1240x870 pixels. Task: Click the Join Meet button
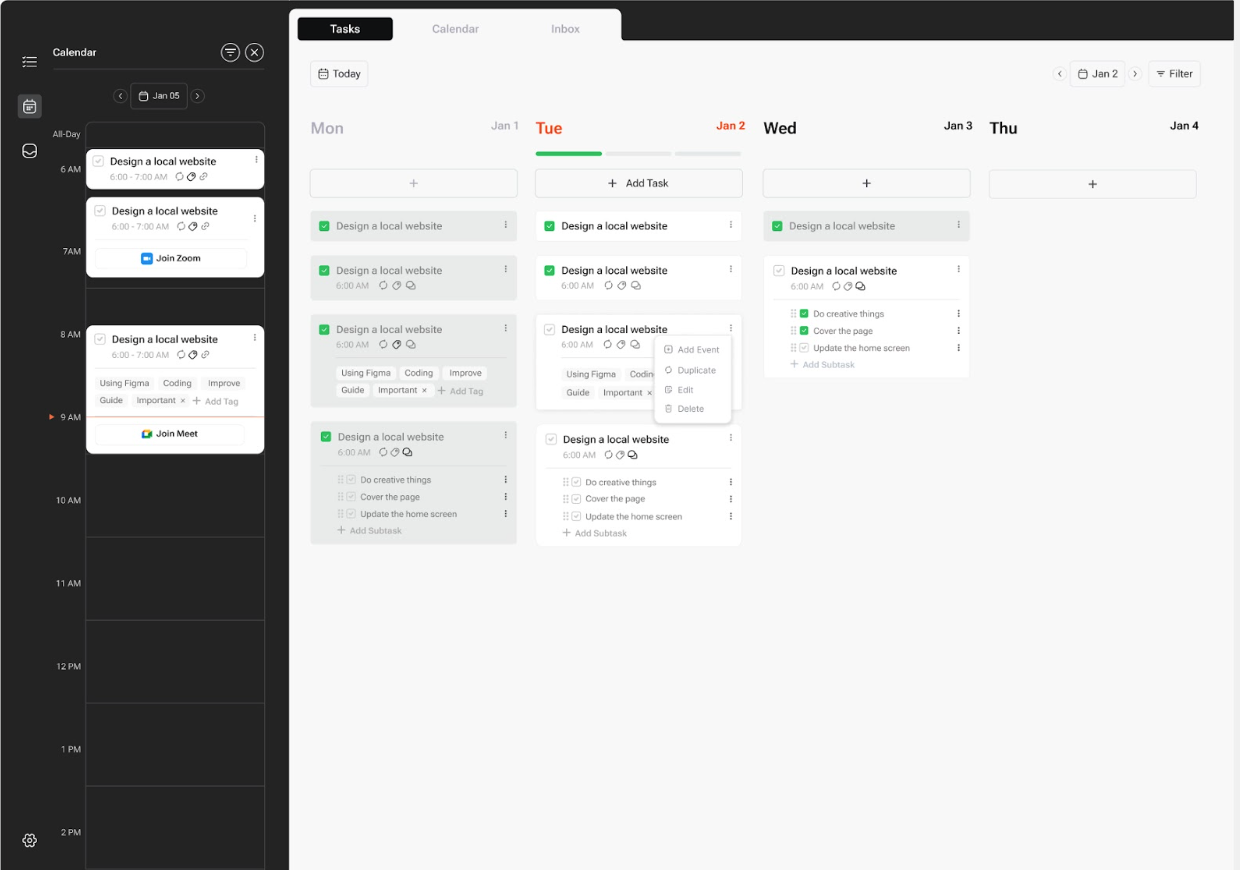pyautogui.click(x=169, y=434)
